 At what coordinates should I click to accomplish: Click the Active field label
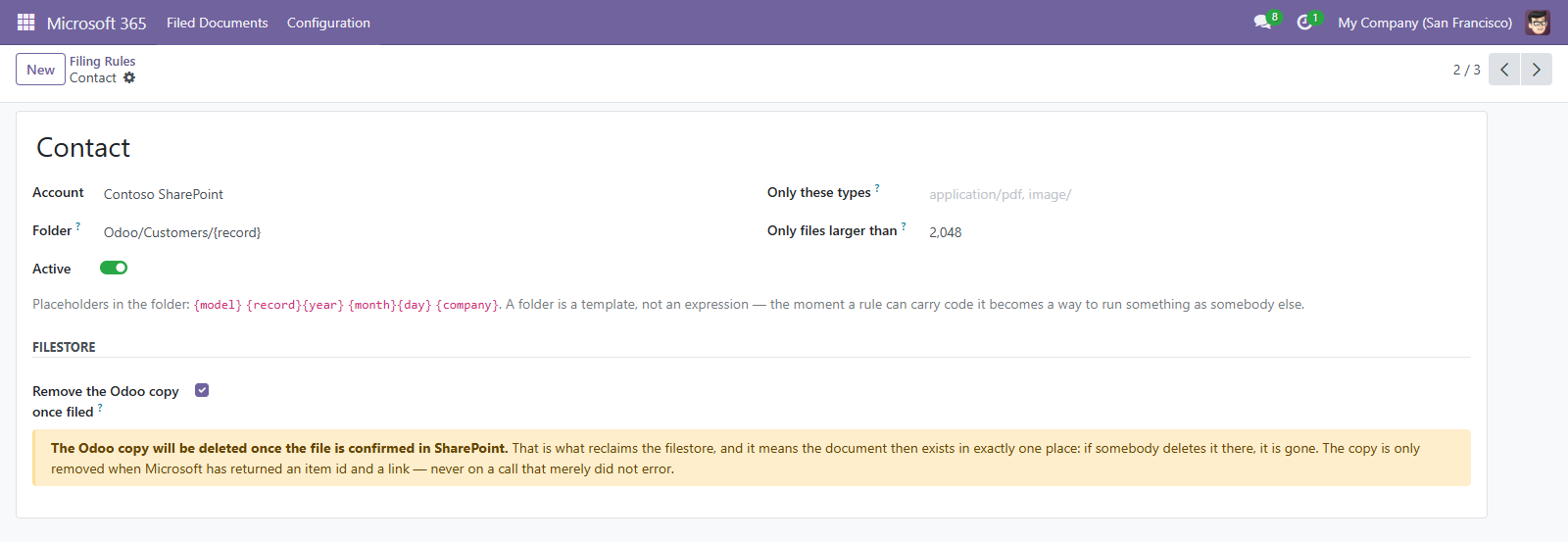click(x=52, y=269)
